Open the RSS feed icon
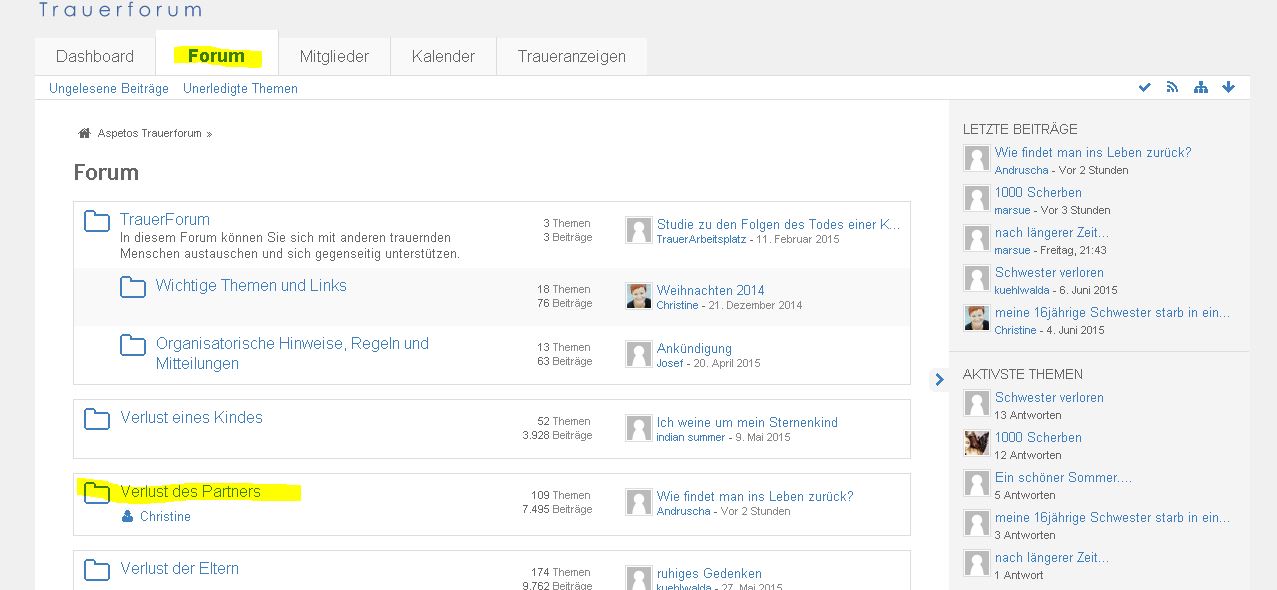The height and width of the screenshot is (590, 1277). 1172,88
